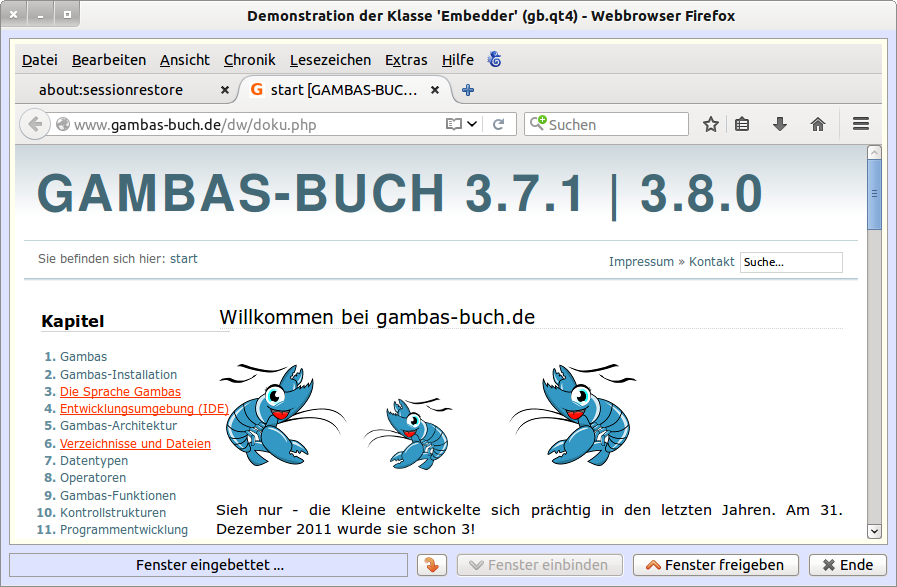Toggle reader view icon in address bar
The image size is (897, 587).
[x=455, y=124]
